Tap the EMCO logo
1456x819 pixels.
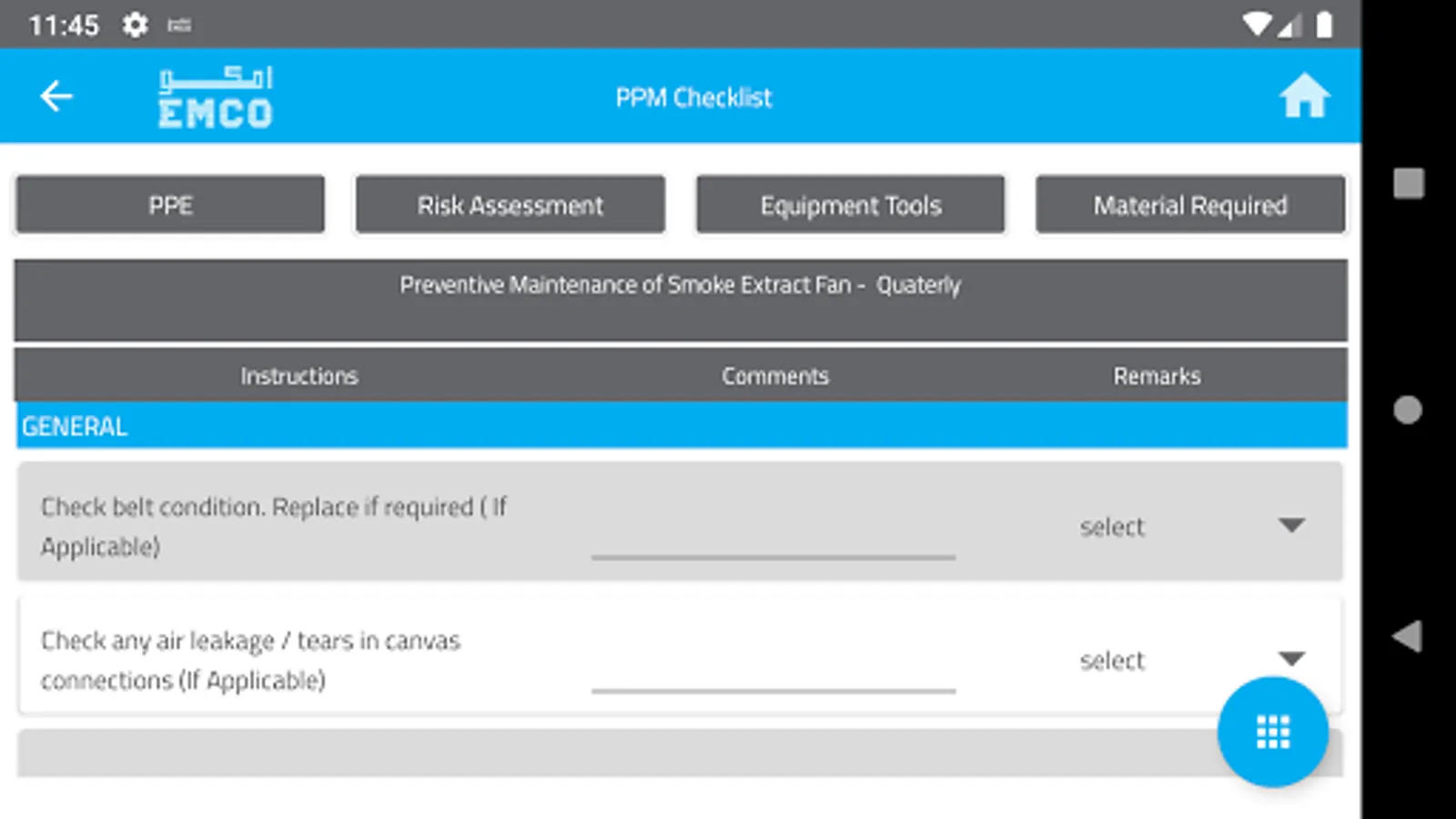pos(216,97)
